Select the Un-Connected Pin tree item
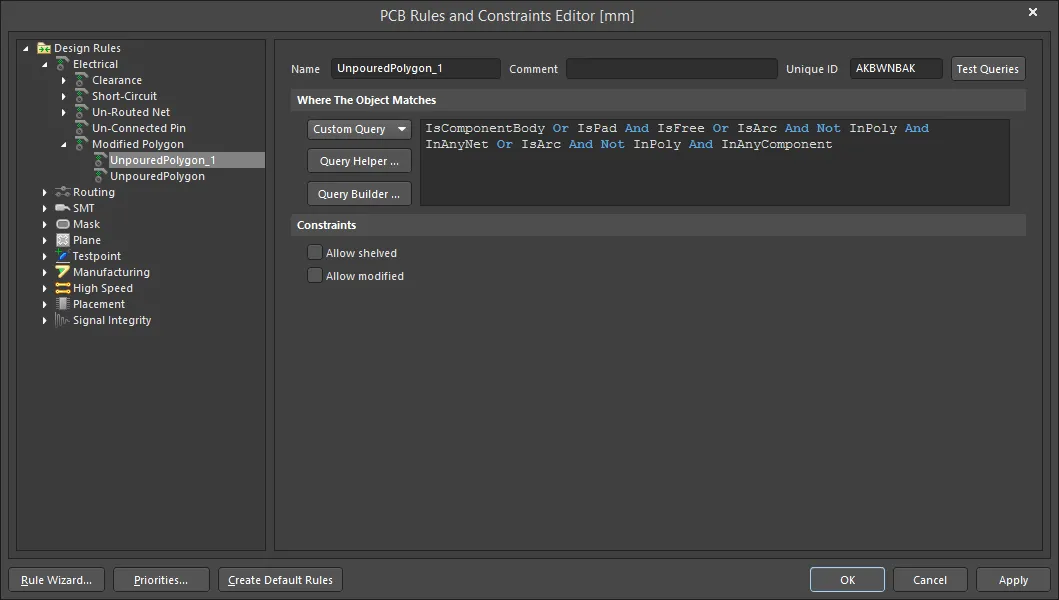 139,128
